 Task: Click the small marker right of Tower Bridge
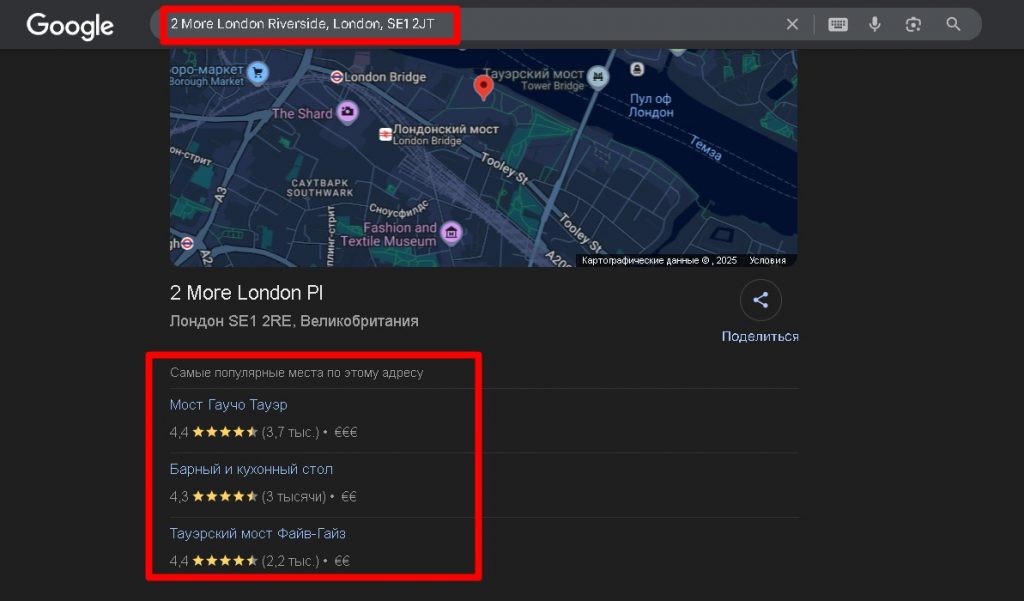[x=637, y=69]
